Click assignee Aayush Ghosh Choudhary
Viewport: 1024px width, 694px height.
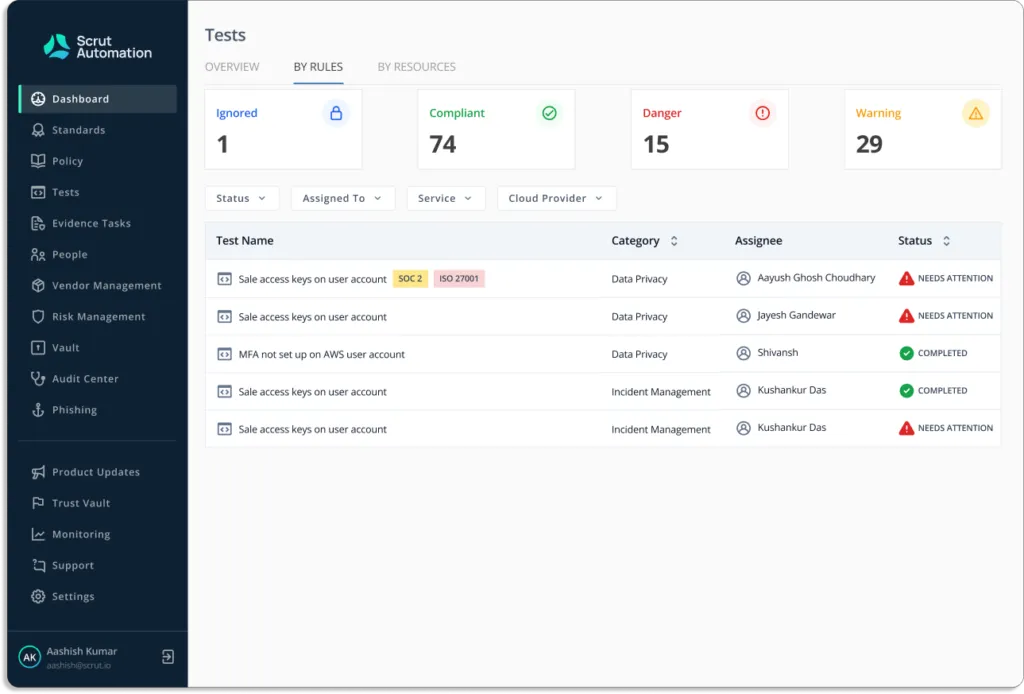(816, 277)
